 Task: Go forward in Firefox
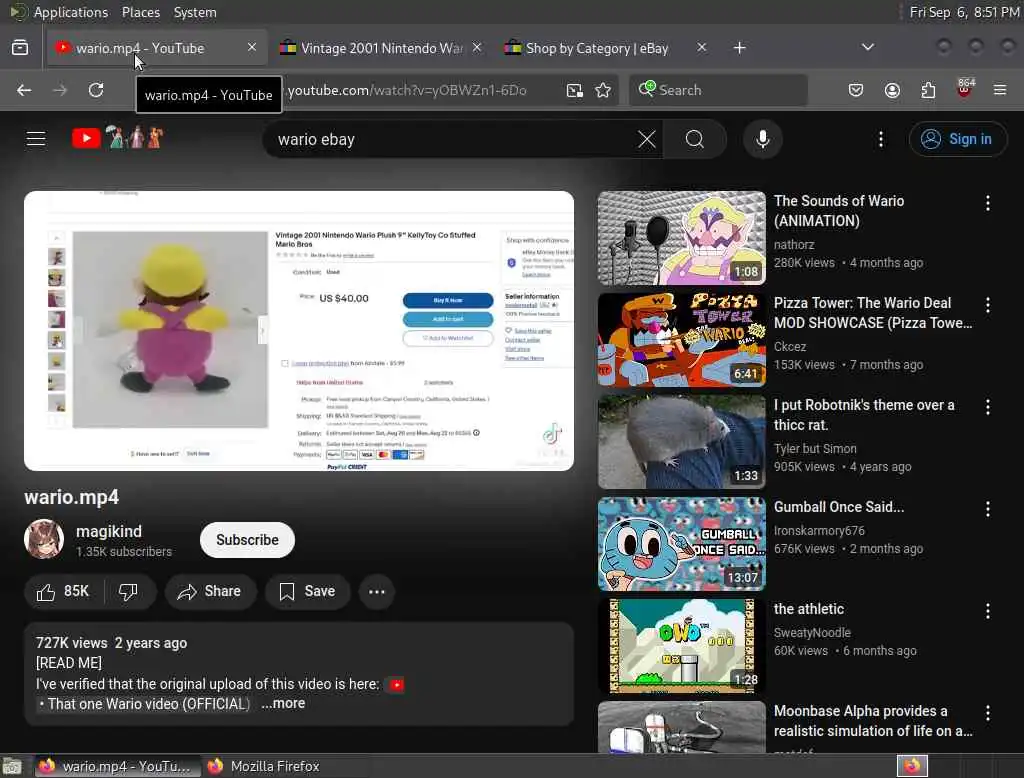(x=60, y=90)
